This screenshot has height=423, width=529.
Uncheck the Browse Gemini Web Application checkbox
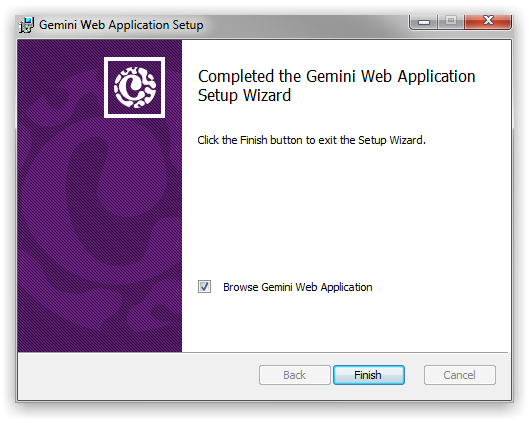204,287
